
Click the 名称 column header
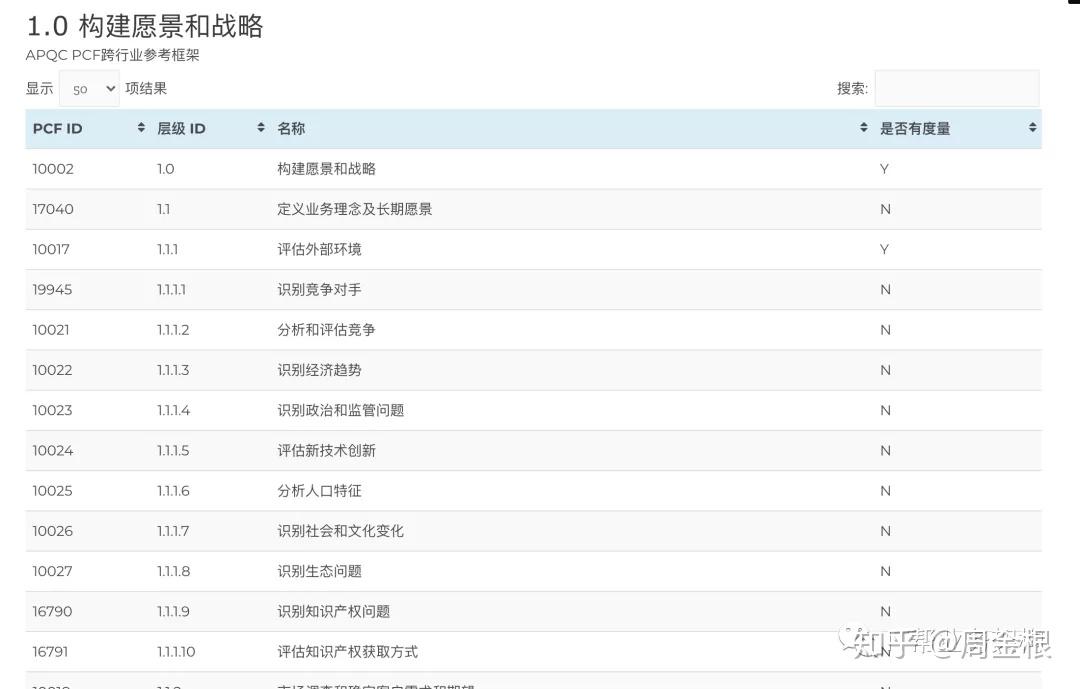(x=290, y=128)
